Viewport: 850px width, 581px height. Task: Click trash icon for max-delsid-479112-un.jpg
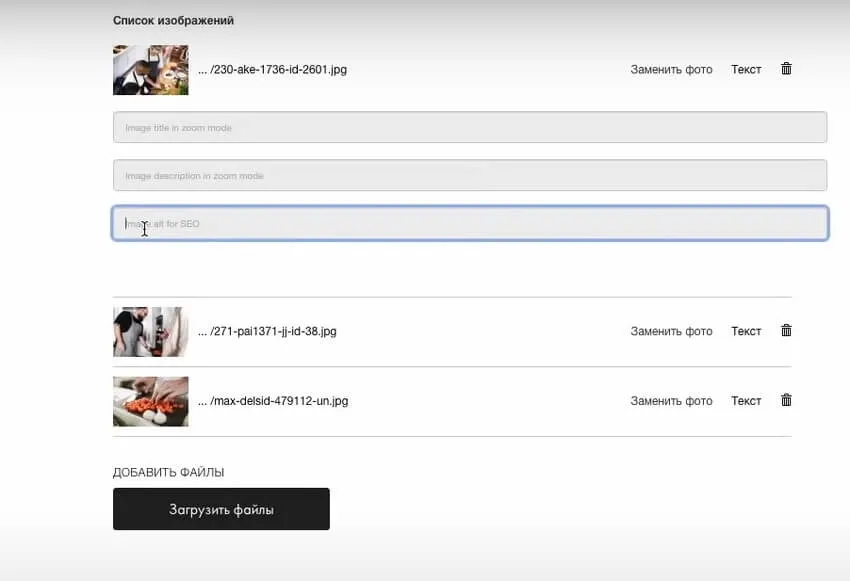click(x=786, y=401)
